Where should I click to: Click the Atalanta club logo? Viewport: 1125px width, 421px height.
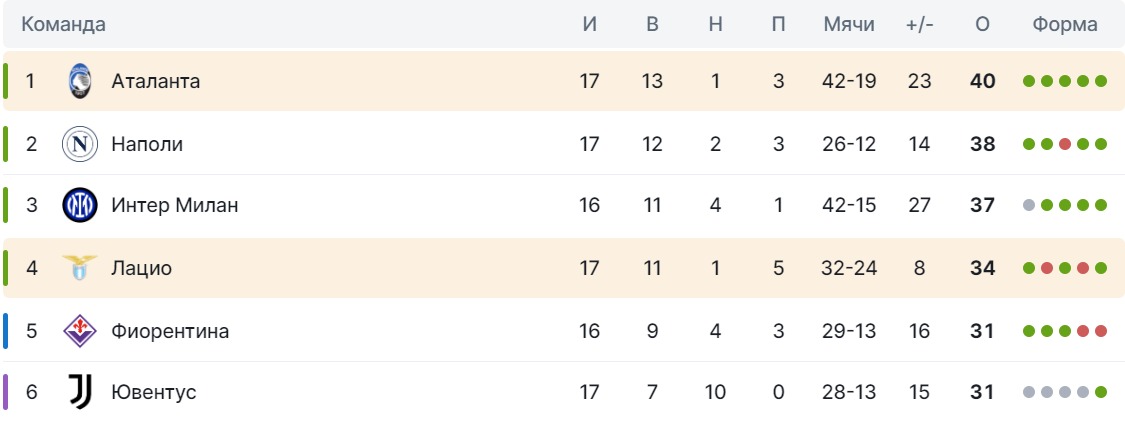tap(79, 81)
